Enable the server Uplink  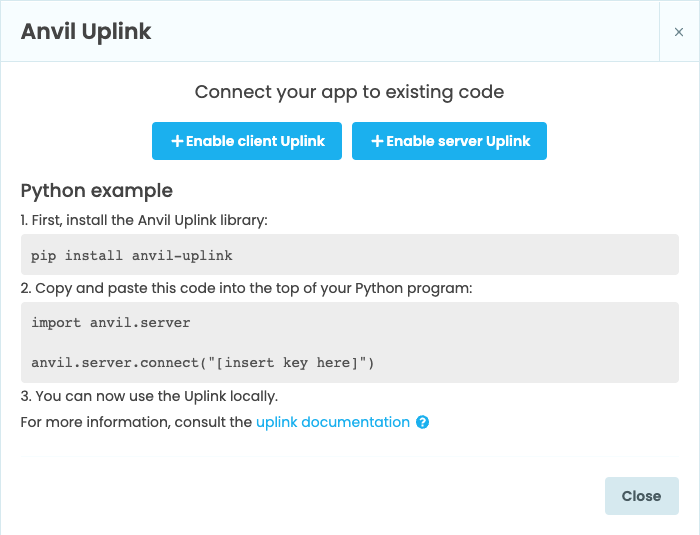(449, 141)
